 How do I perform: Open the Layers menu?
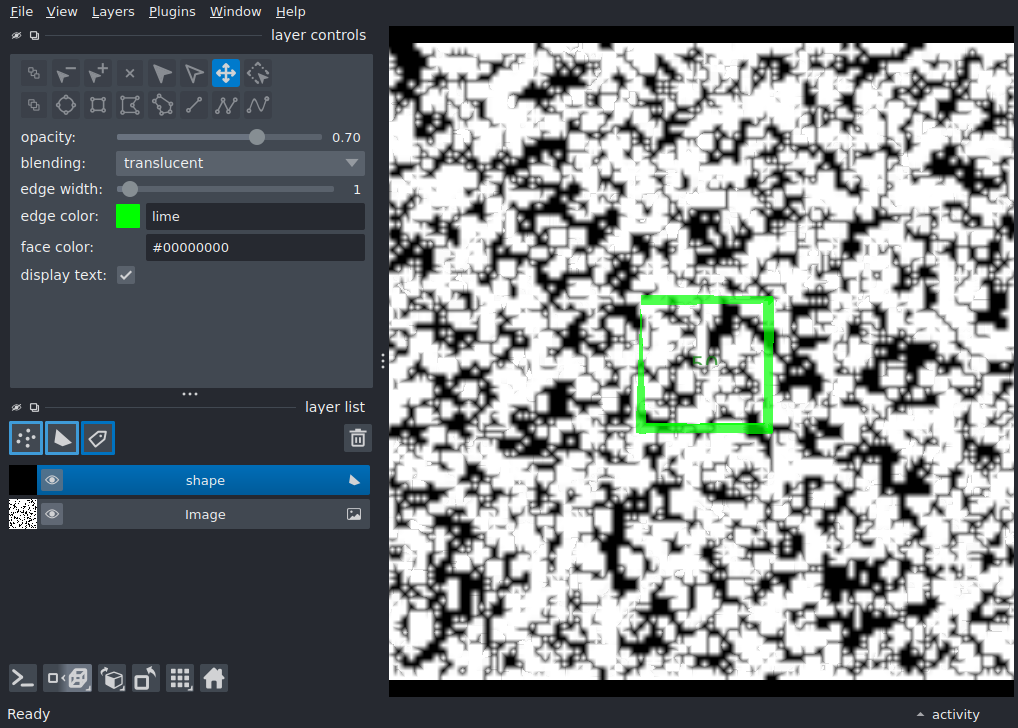click(x=113, y=12)
